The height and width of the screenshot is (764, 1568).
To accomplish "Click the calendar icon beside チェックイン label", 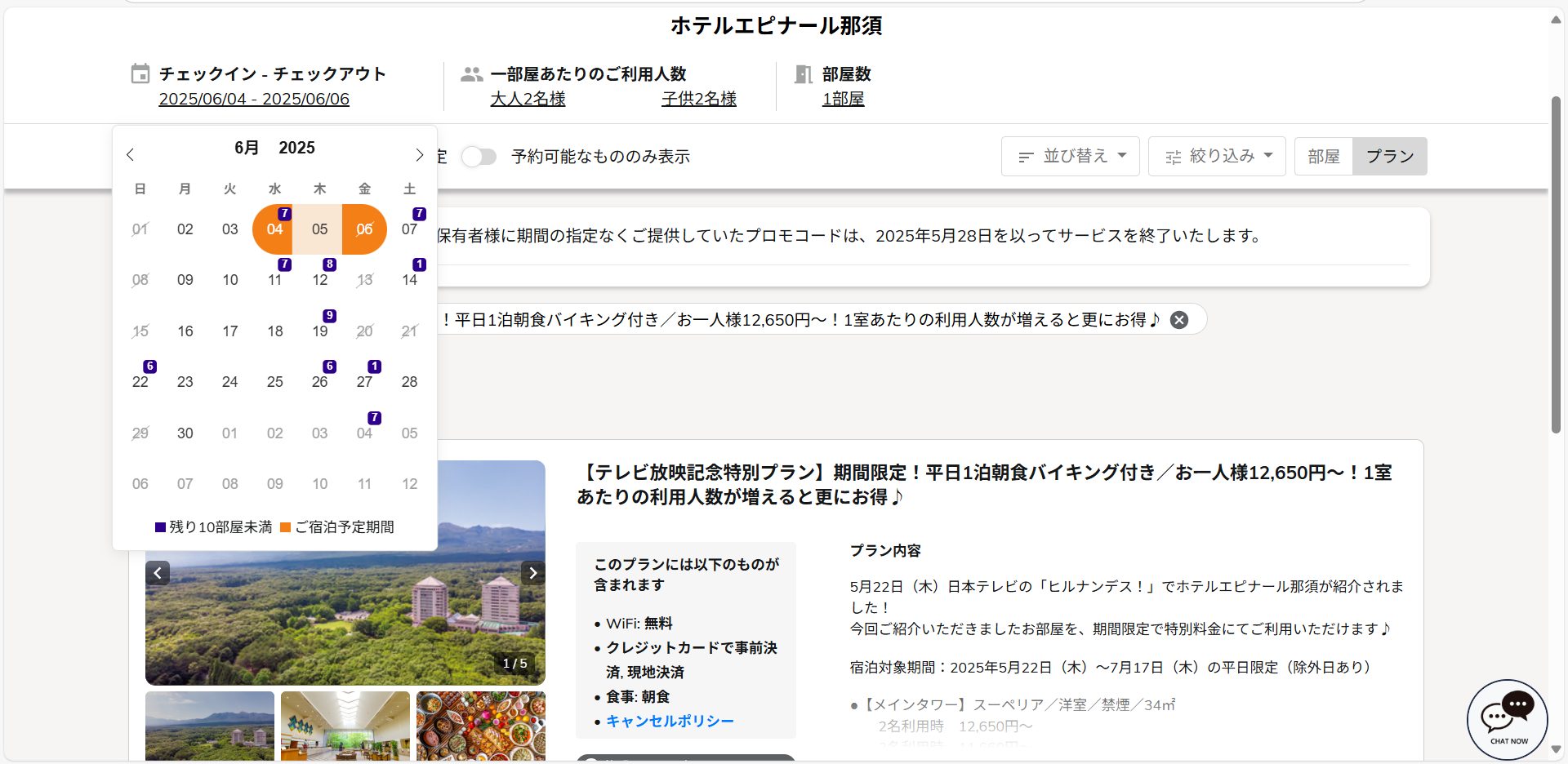I will pyautogui.click(x=140, y=74).
